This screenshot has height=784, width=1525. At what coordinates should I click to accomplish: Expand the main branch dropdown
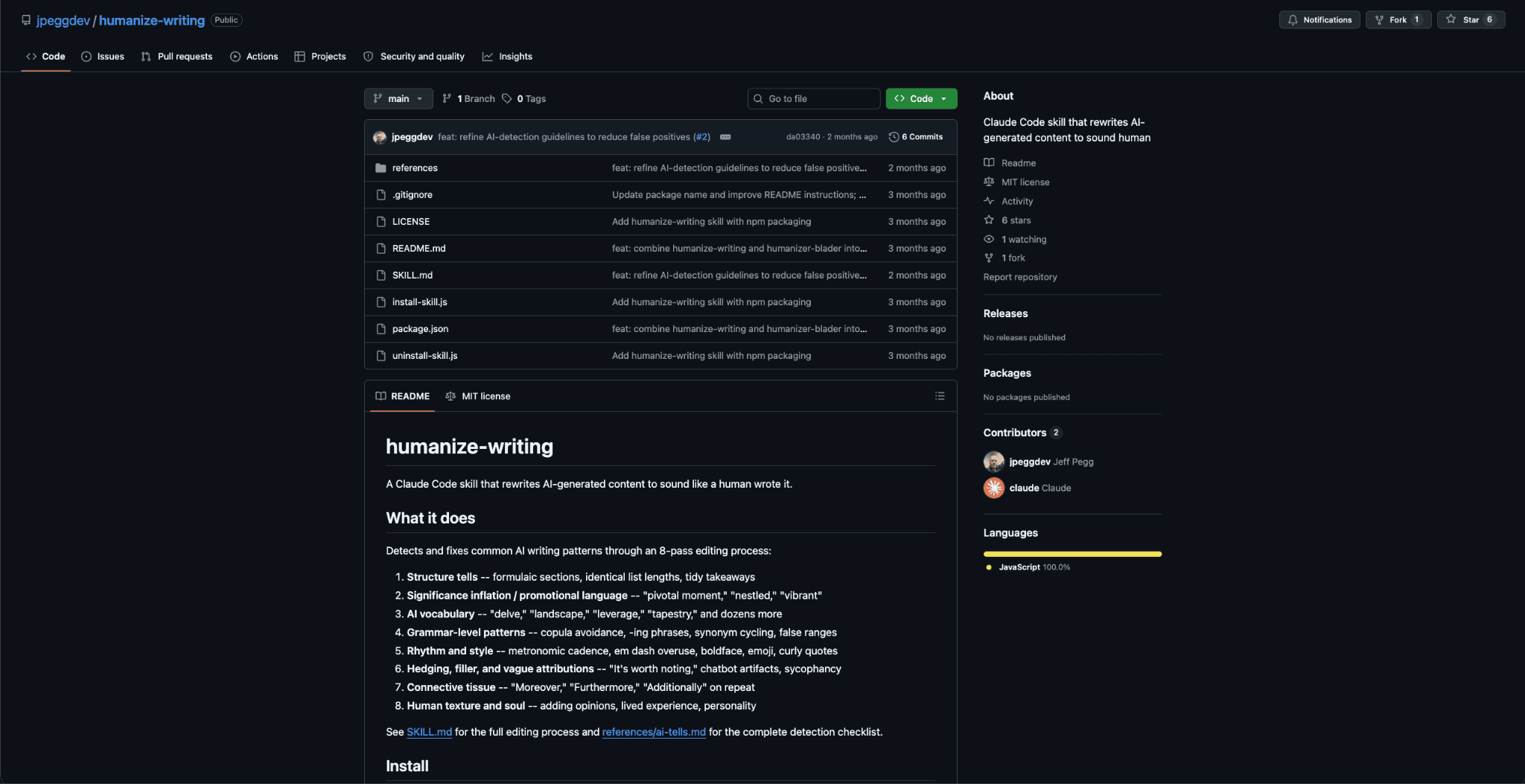coord(398,99)
